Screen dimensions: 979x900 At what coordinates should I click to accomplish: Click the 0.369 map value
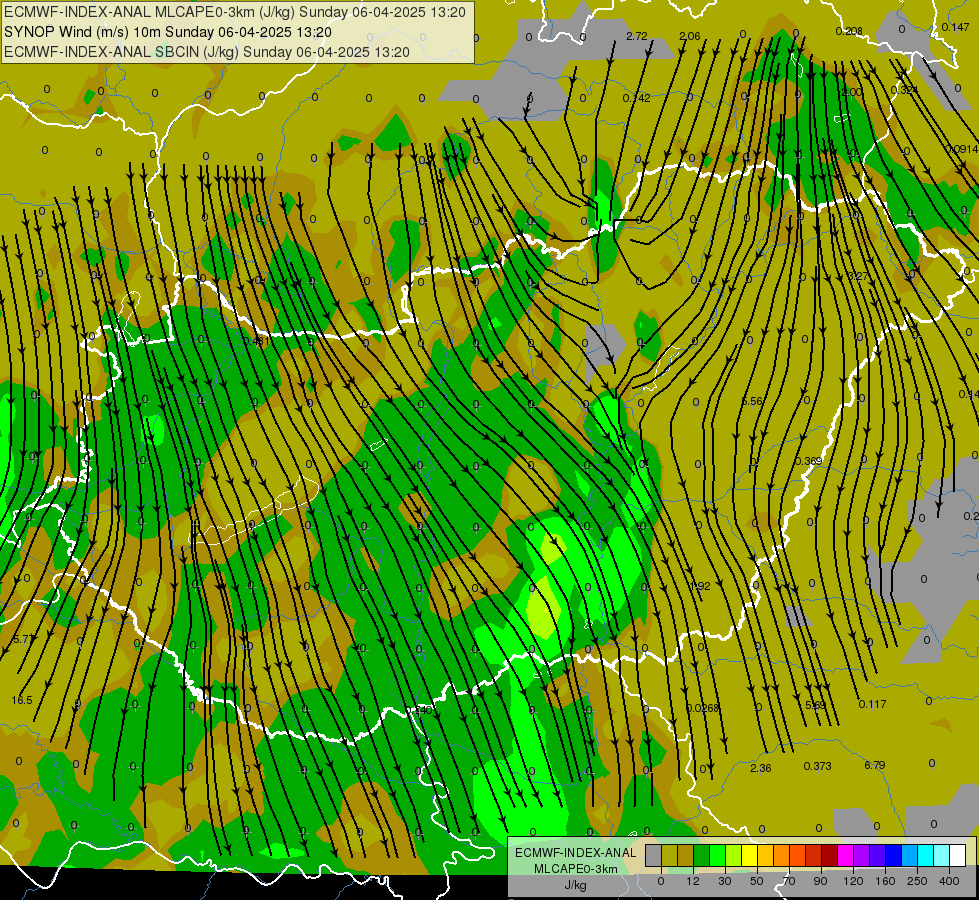click(x=809, y=461)
